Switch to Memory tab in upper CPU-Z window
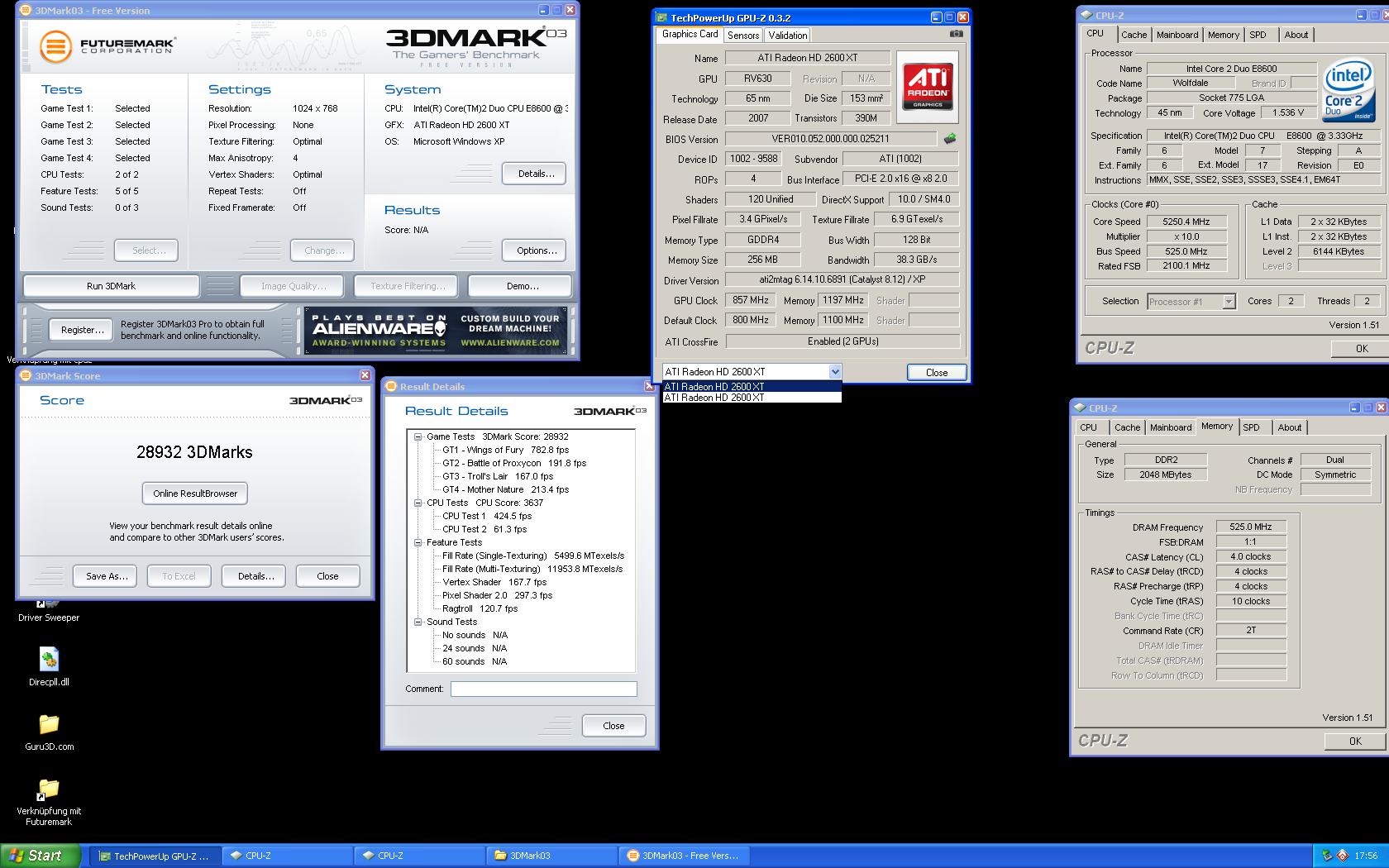1389x868 pixels. click(1223, 35)
